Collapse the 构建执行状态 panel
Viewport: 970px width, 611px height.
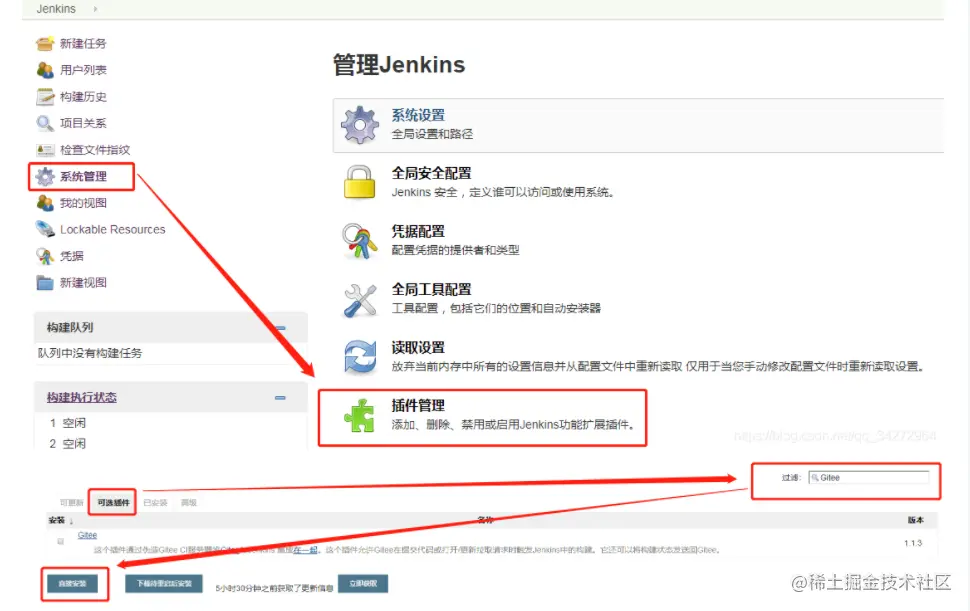(280, 398)
